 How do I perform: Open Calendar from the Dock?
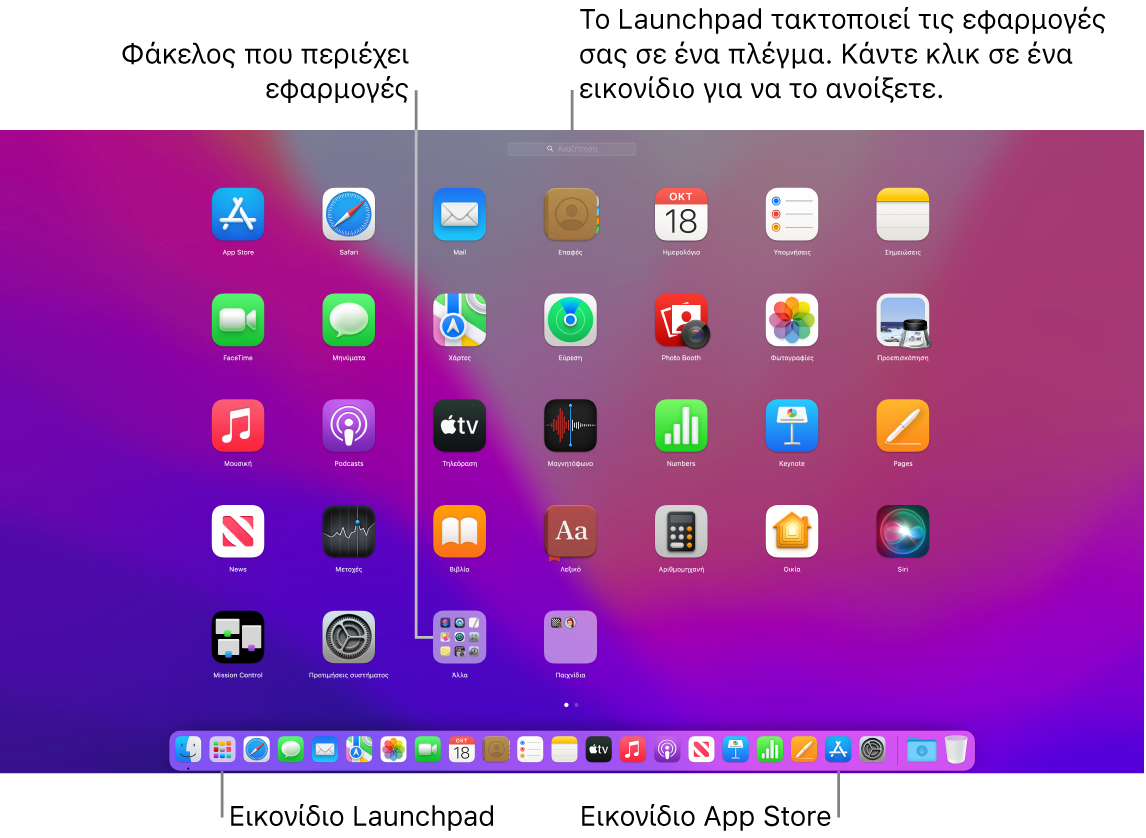462,750
